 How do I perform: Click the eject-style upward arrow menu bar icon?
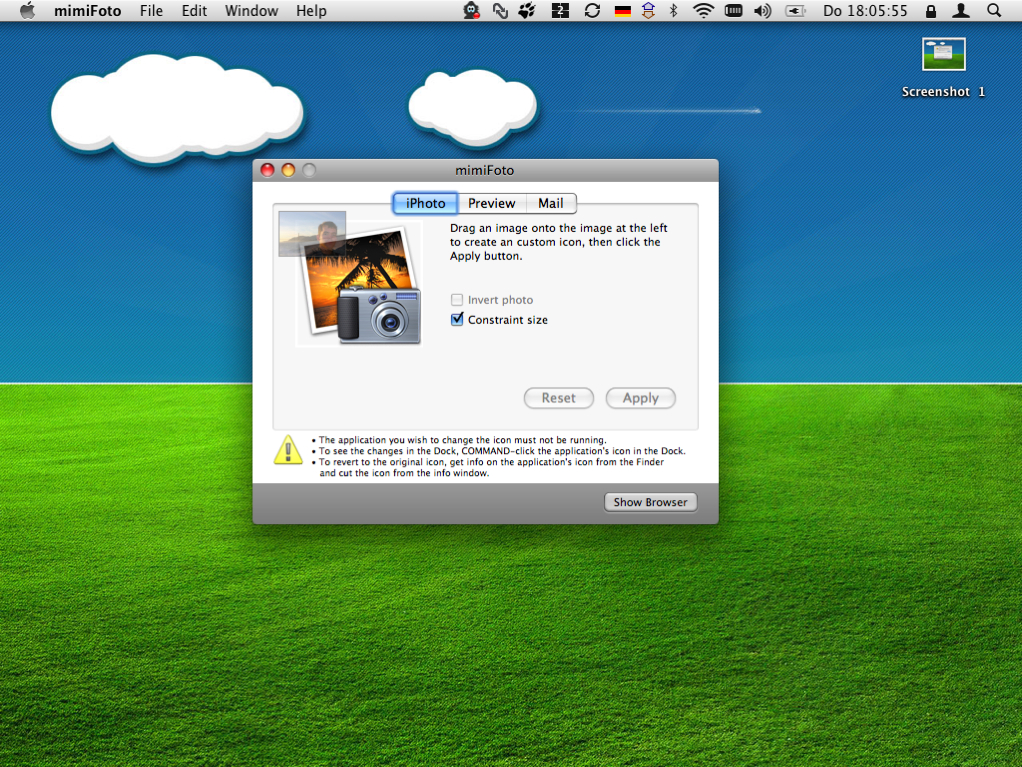pos(648,10)
